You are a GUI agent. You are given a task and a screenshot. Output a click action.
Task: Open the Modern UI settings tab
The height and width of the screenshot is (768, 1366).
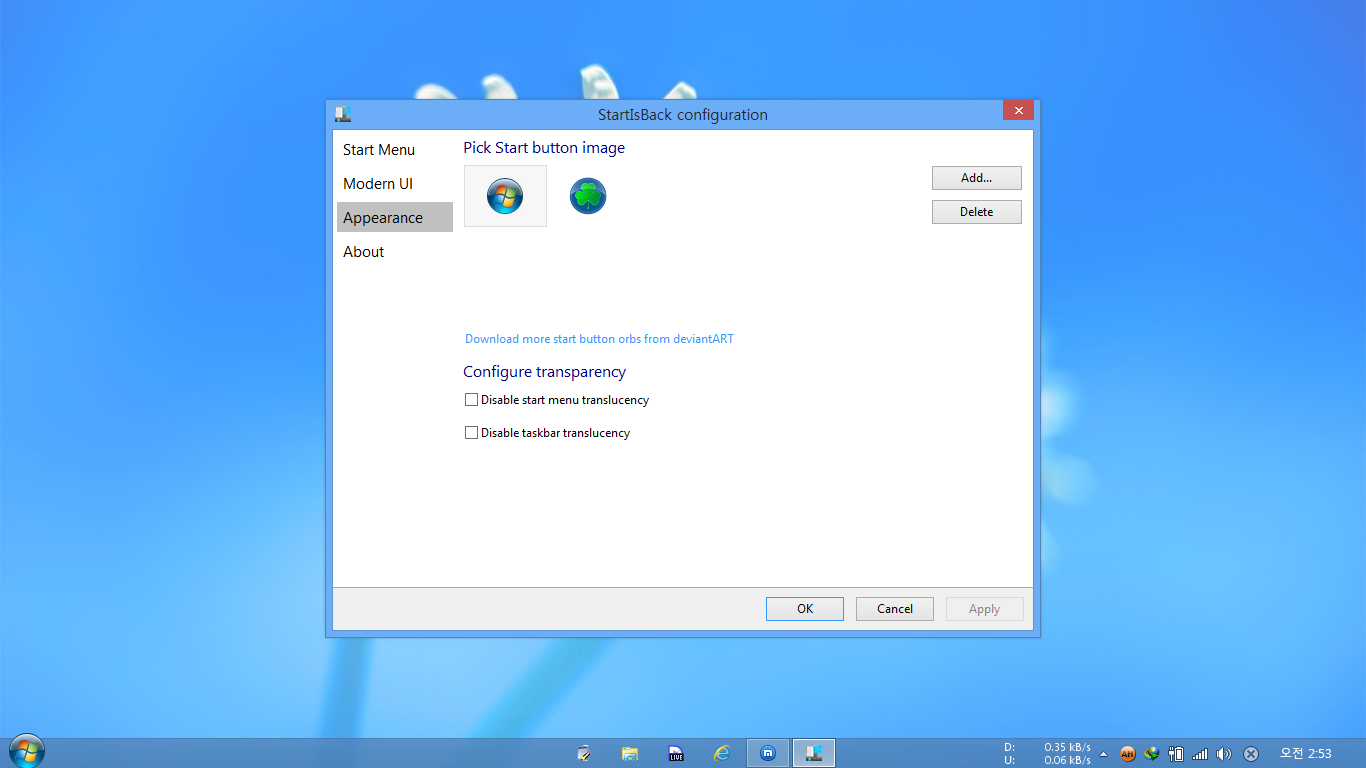tap(394, 184)
